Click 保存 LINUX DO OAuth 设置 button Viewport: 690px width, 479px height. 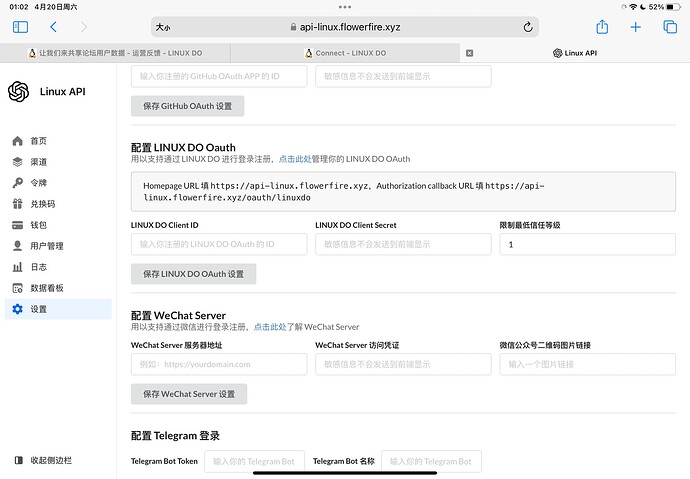pyautogui.click(x=194, y=274)
